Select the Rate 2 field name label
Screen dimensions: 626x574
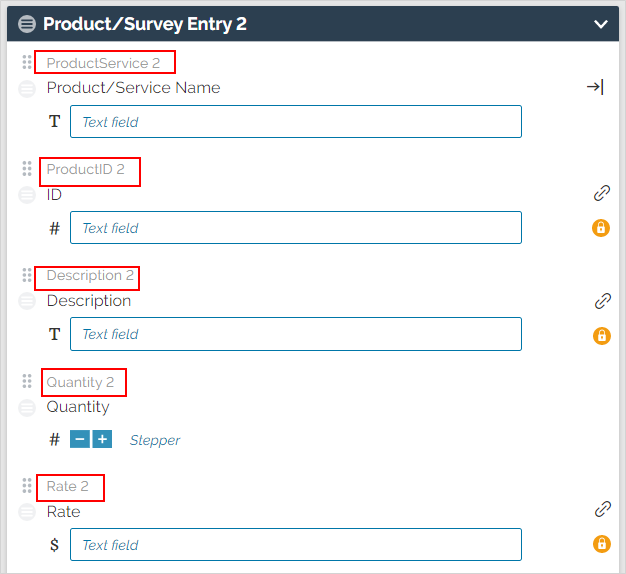point(67,486)
